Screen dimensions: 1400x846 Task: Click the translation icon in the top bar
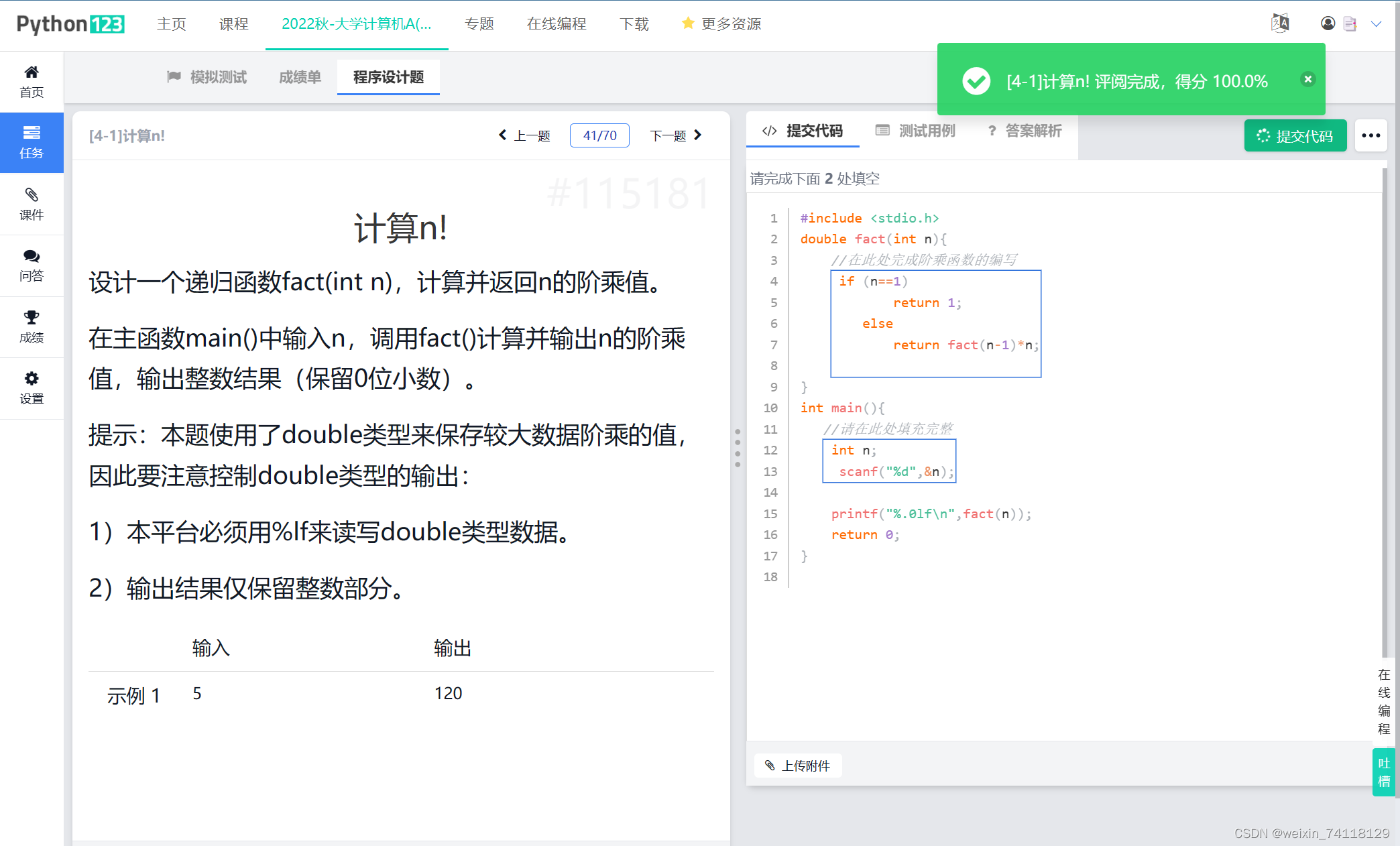coord(1279,23)
